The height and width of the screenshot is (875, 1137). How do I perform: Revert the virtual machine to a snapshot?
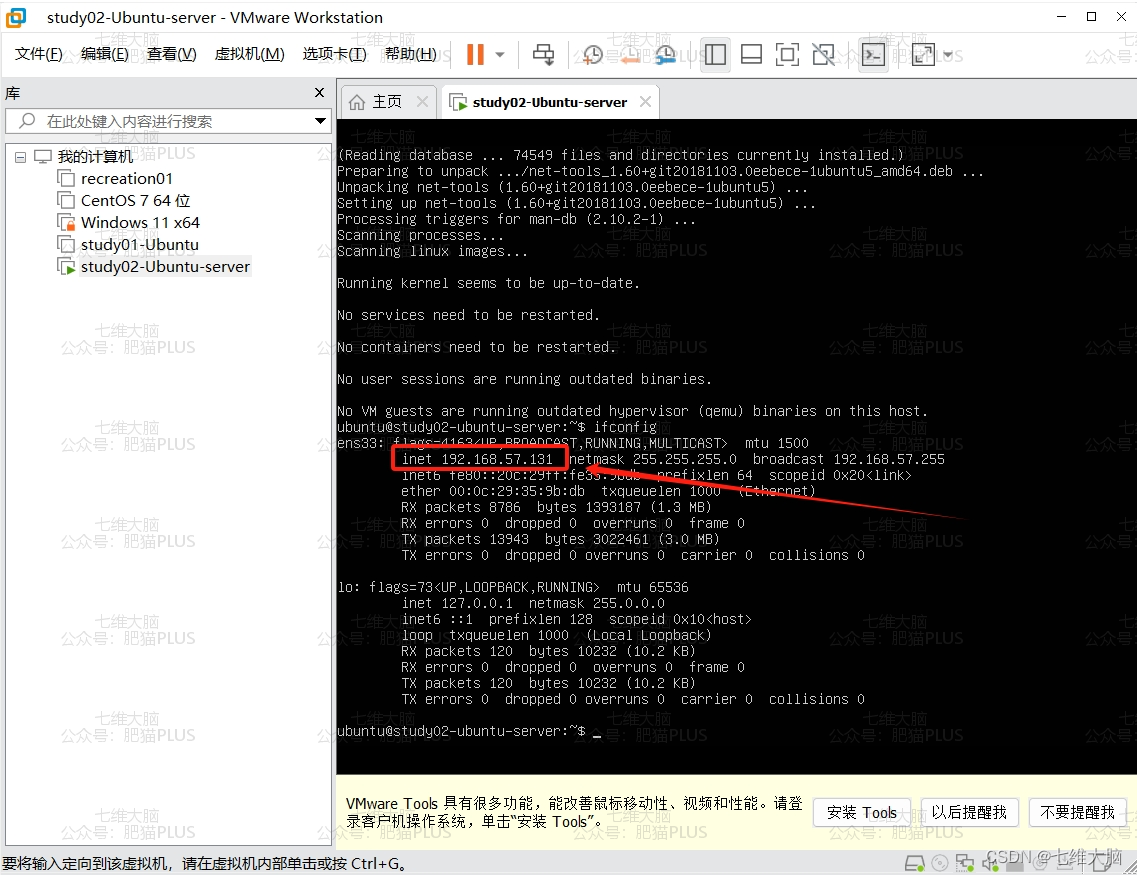pos(629,54)
